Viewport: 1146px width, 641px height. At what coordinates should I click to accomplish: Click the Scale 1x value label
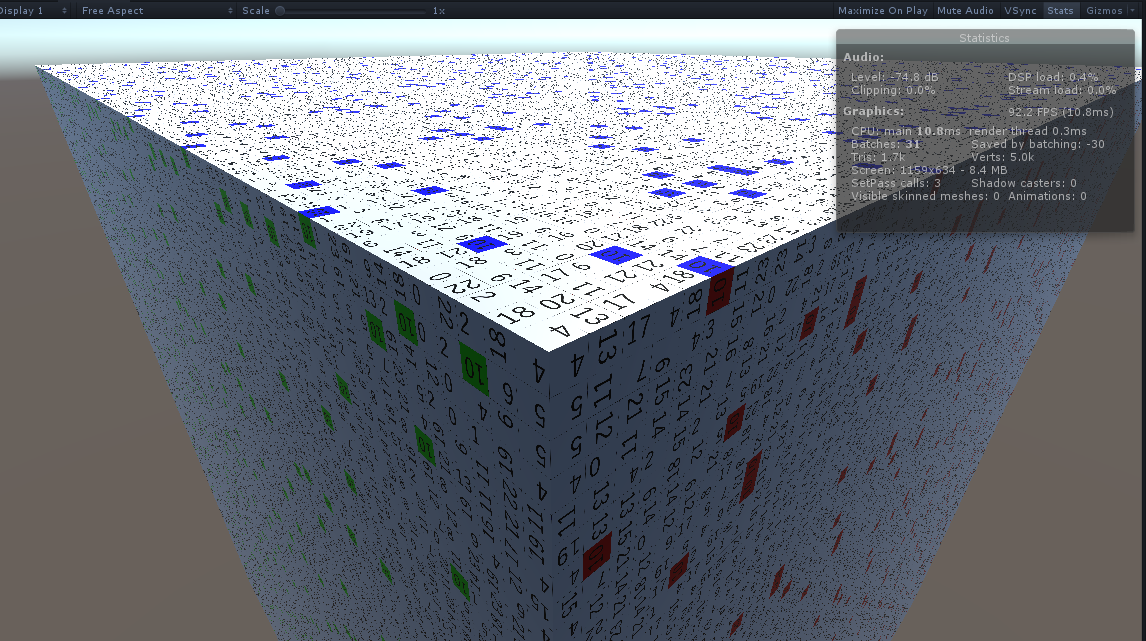tap(439, 11)
